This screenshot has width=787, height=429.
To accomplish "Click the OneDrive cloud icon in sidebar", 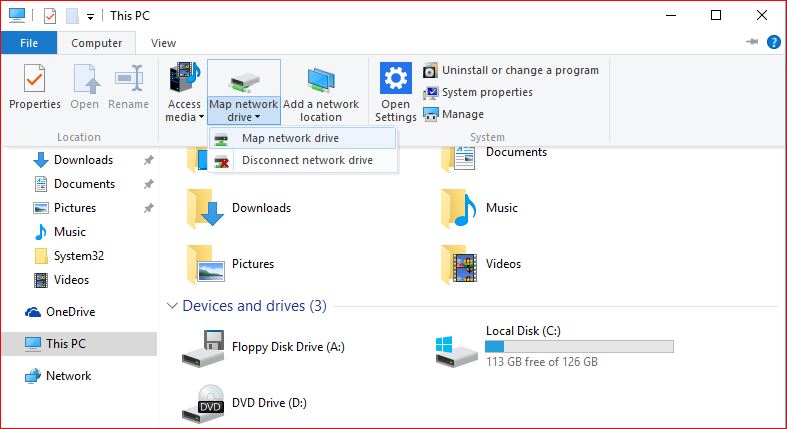I will coord(33,312).
